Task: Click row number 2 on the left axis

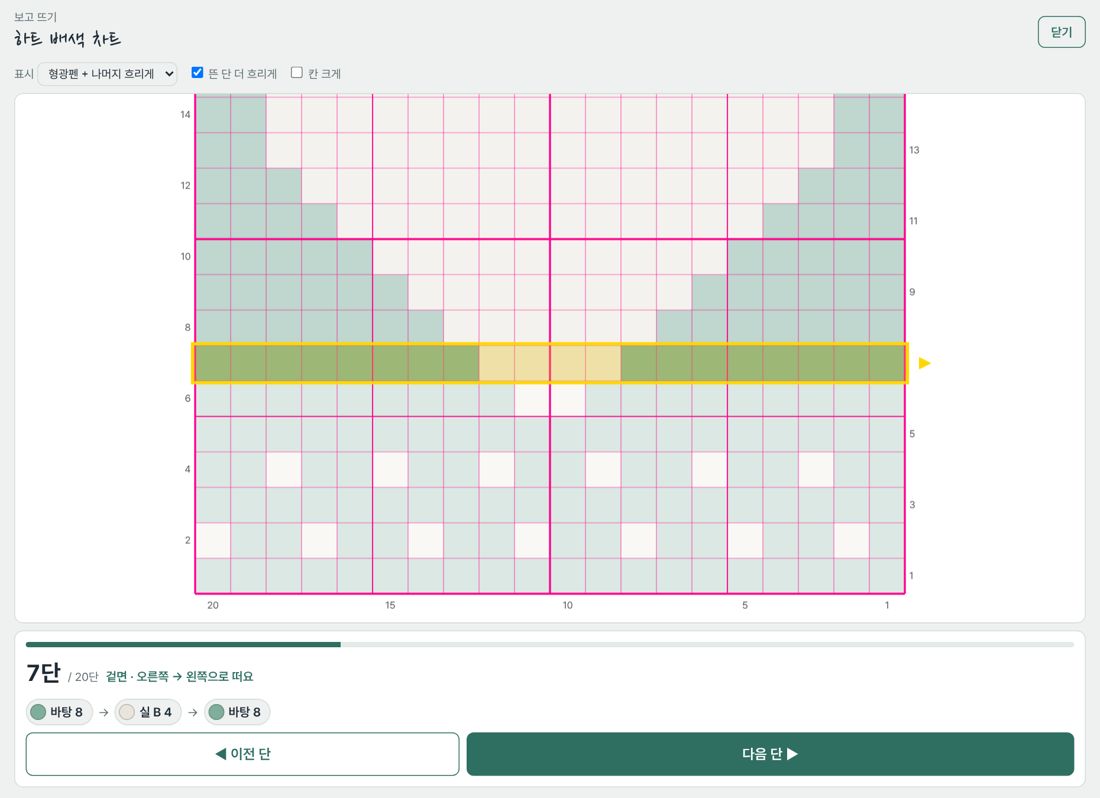Action: pyautogui.click(x=187, y=540)
